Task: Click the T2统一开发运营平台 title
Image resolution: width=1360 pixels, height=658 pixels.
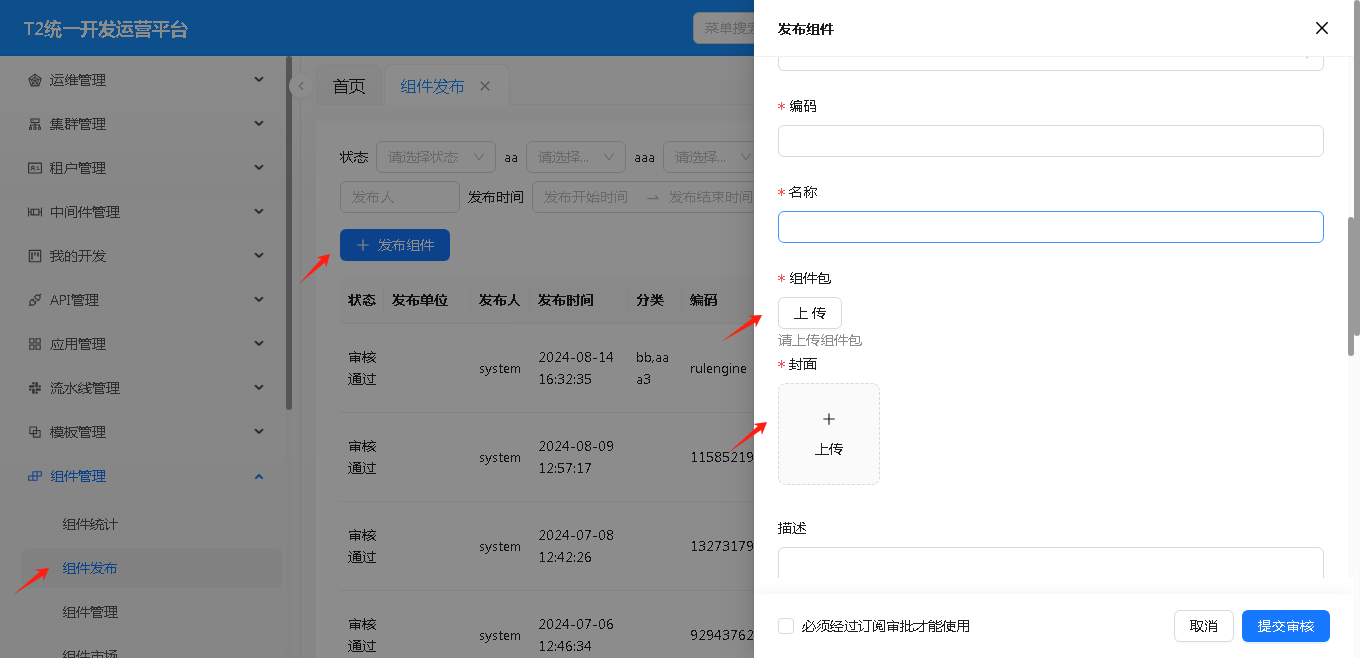Action: click(x=106, y=29)
